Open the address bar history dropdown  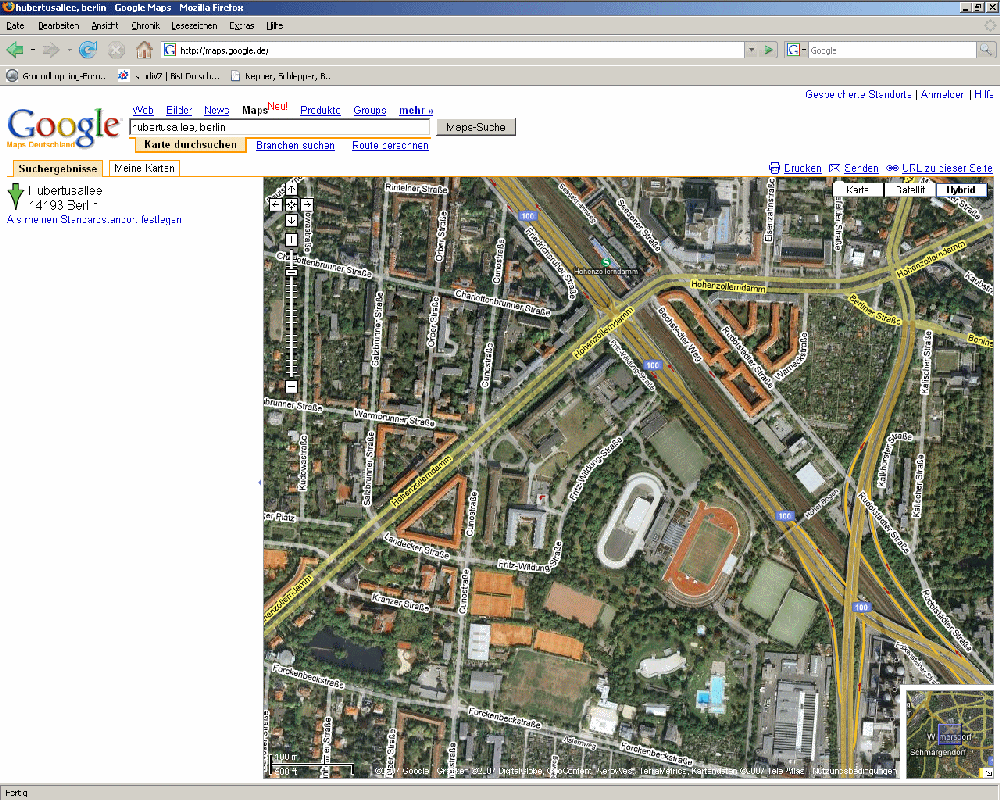pos(751,50)
